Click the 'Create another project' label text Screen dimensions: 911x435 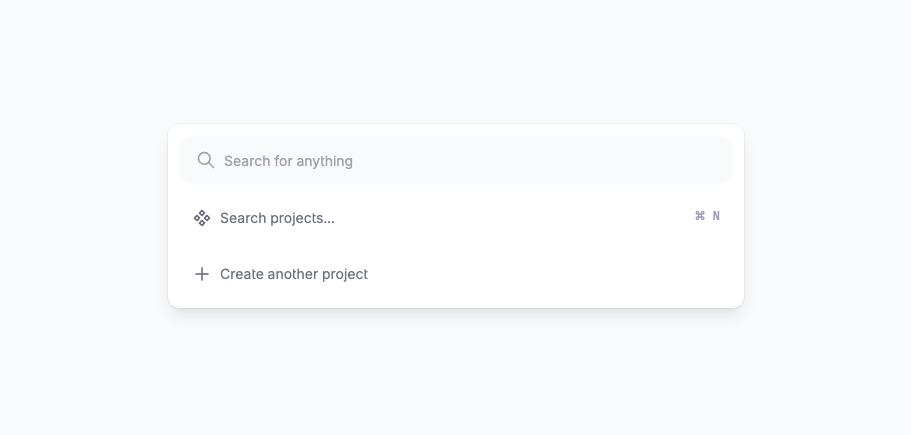coord(294,274)
